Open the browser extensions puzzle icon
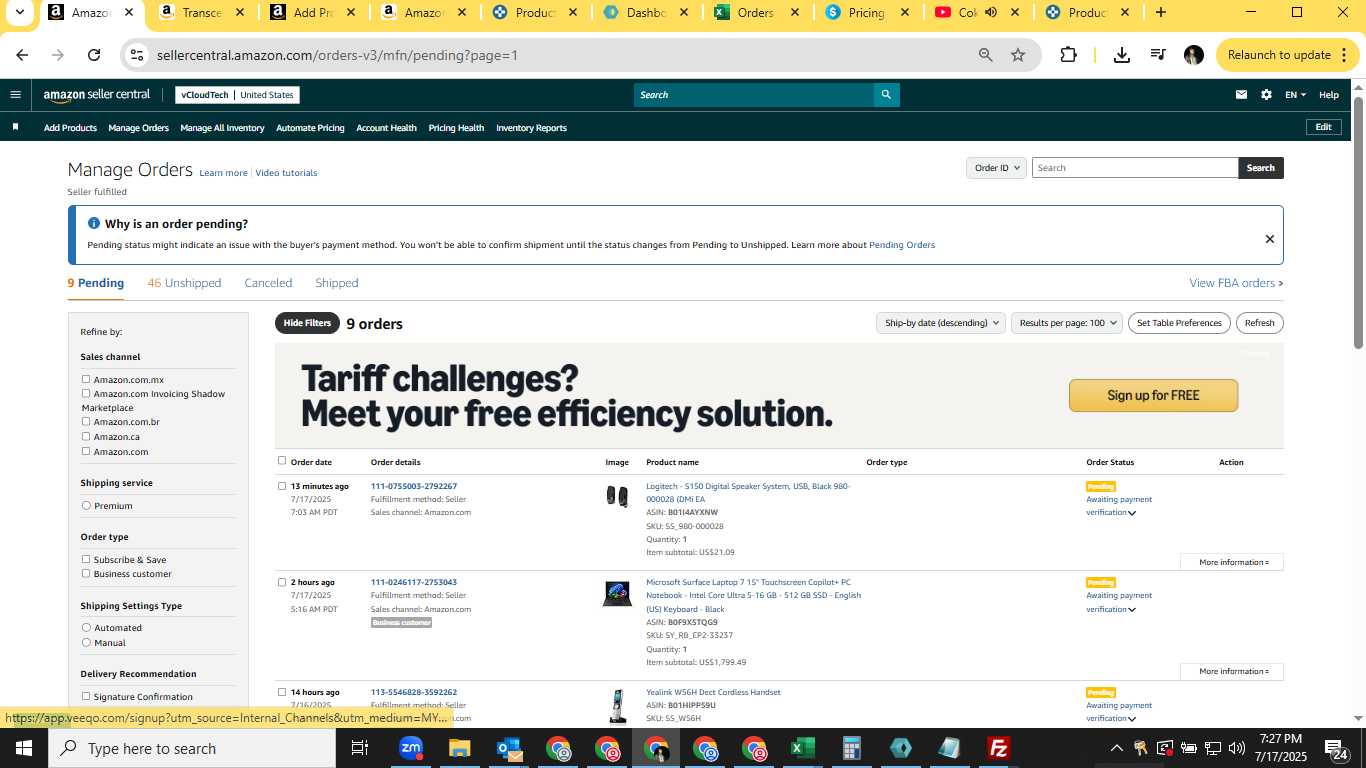 [x=1068, y=55]
